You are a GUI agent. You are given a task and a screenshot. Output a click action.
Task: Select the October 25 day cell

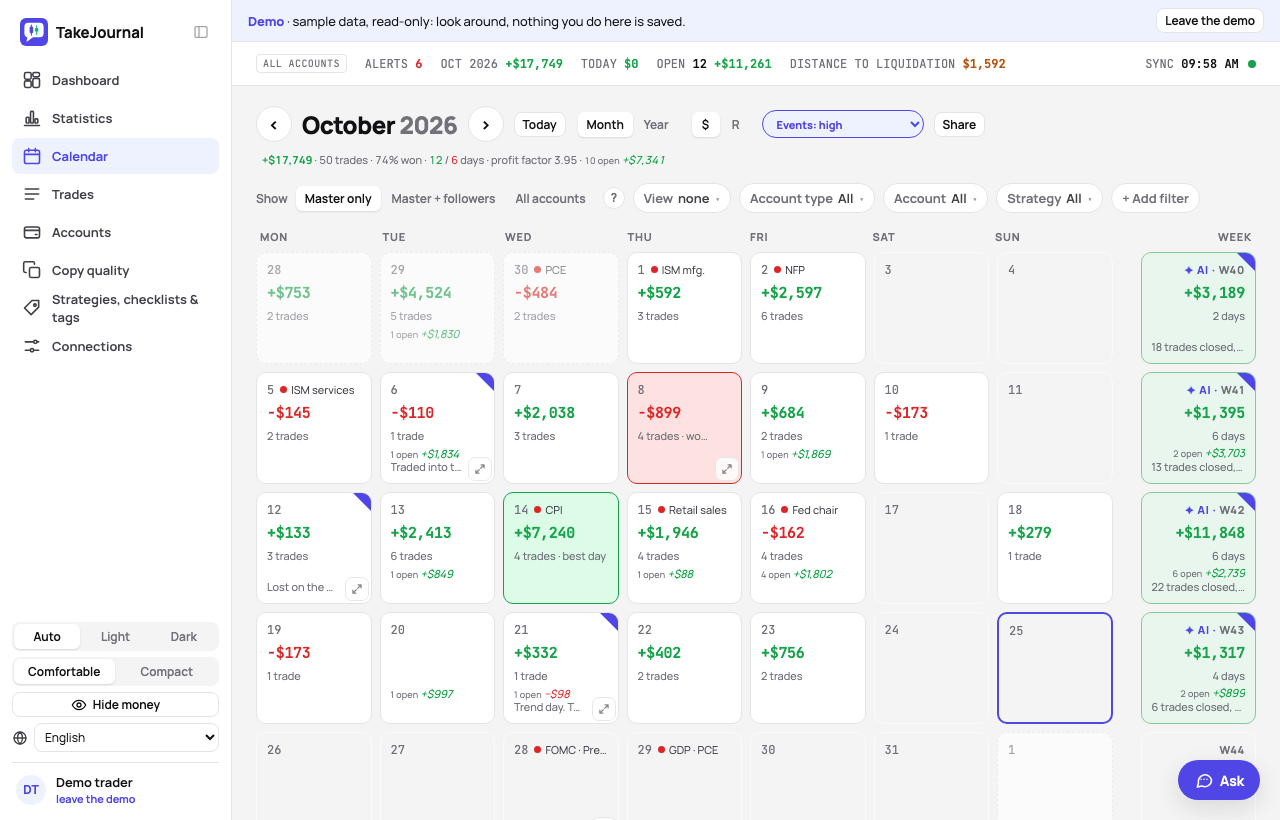click(1055, 668)
